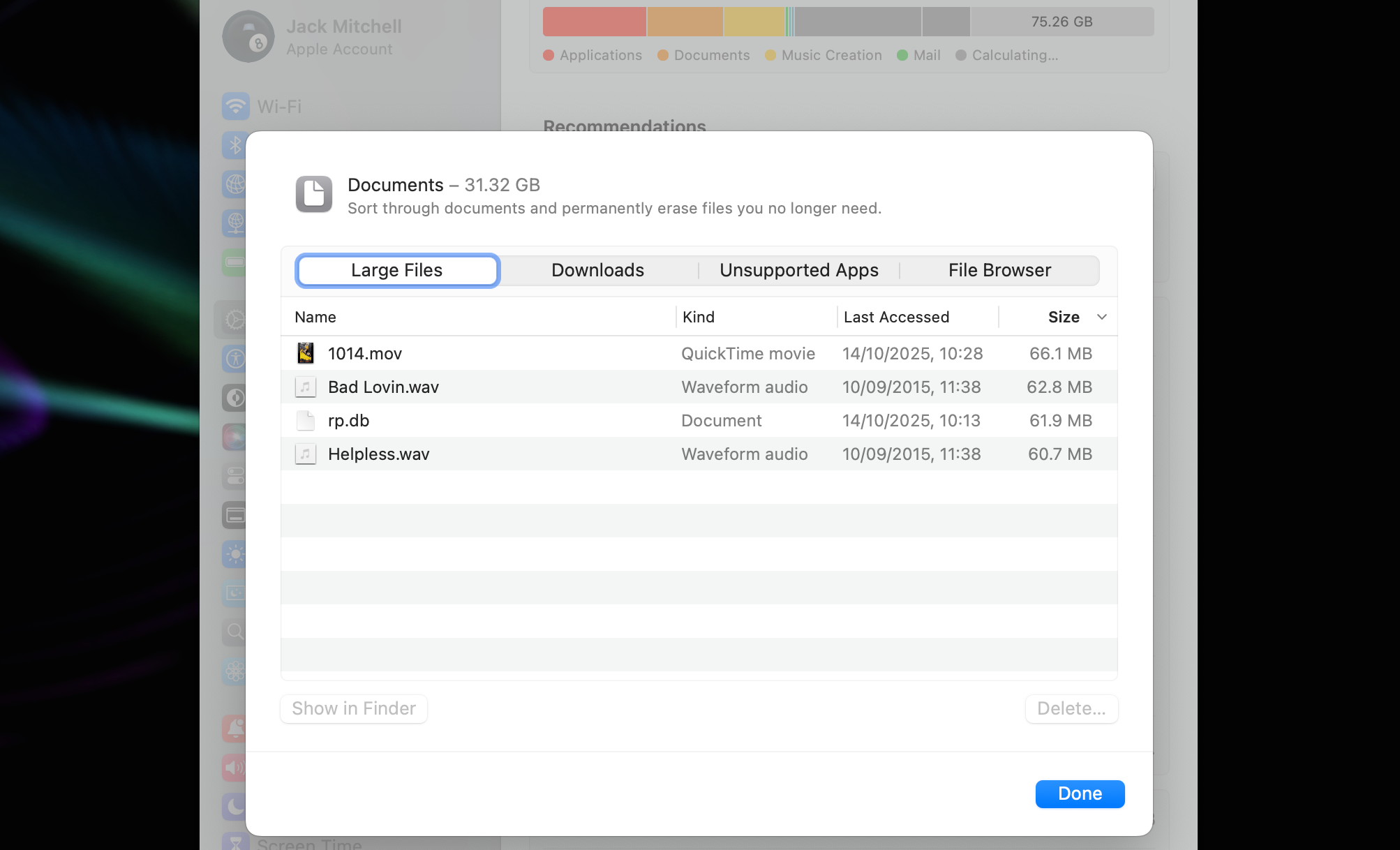
Task: Toggle sort direction chevron beside Size
Action: pyautogui.click(x=1102, y=317)
